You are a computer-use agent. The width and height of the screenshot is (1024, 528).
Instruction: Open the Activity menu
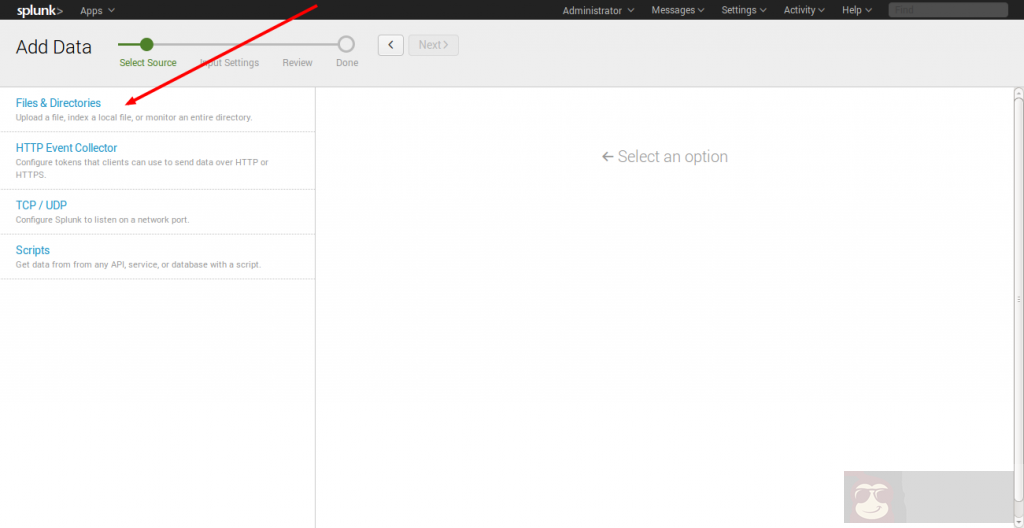804,10
